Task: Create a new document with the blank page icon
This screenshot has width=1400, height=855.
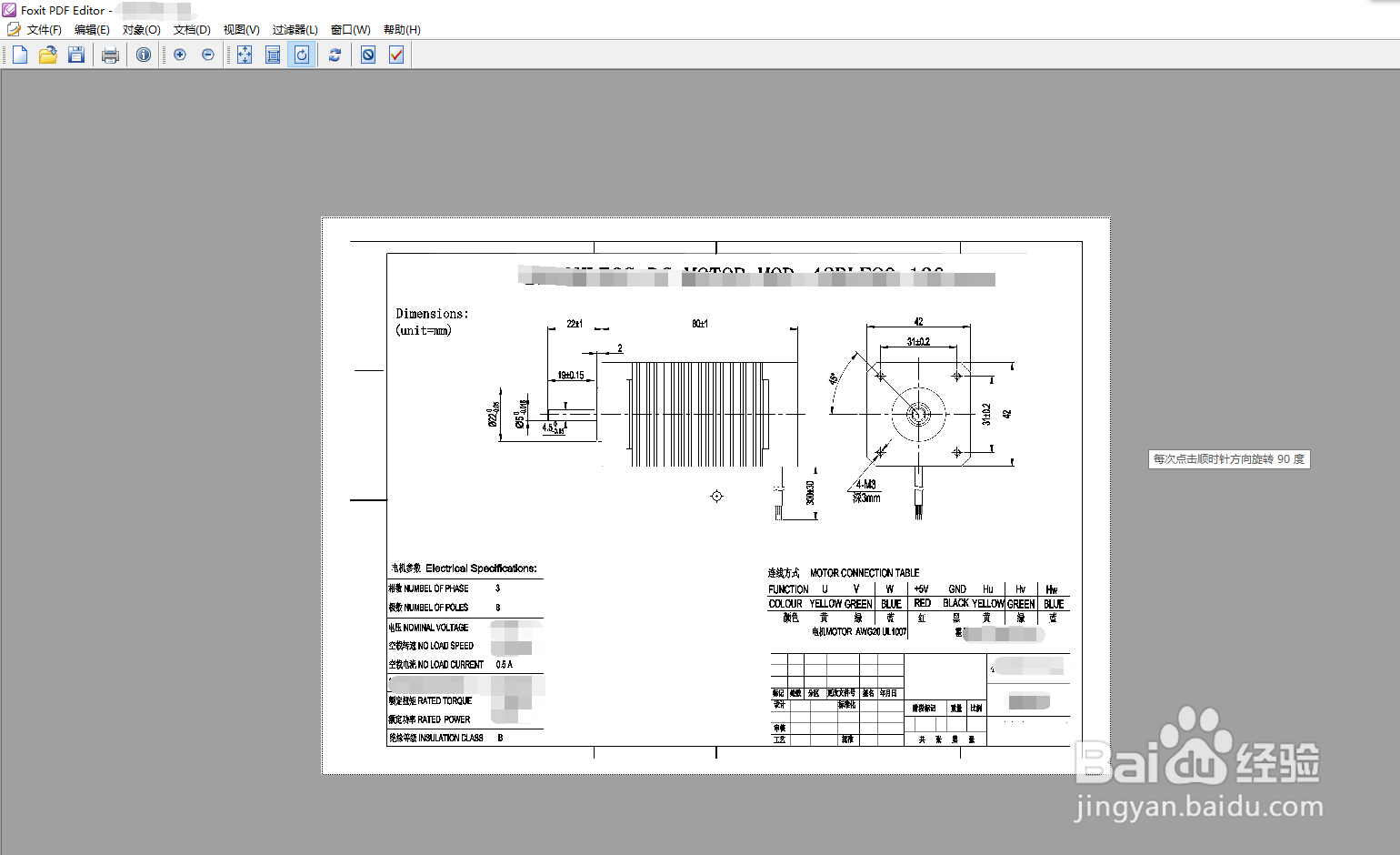Action: [x=20, y=55]
